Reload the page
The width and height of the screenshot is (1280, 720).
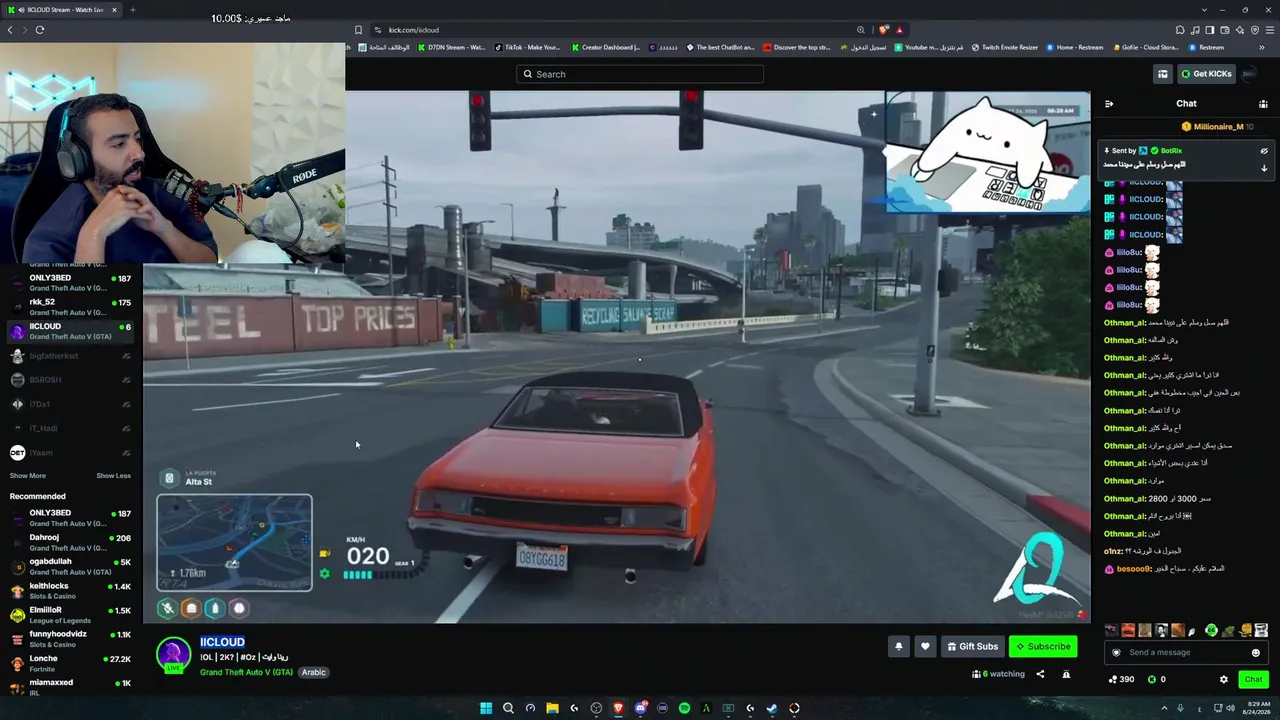pyautogui.click(x=40, y=30)
